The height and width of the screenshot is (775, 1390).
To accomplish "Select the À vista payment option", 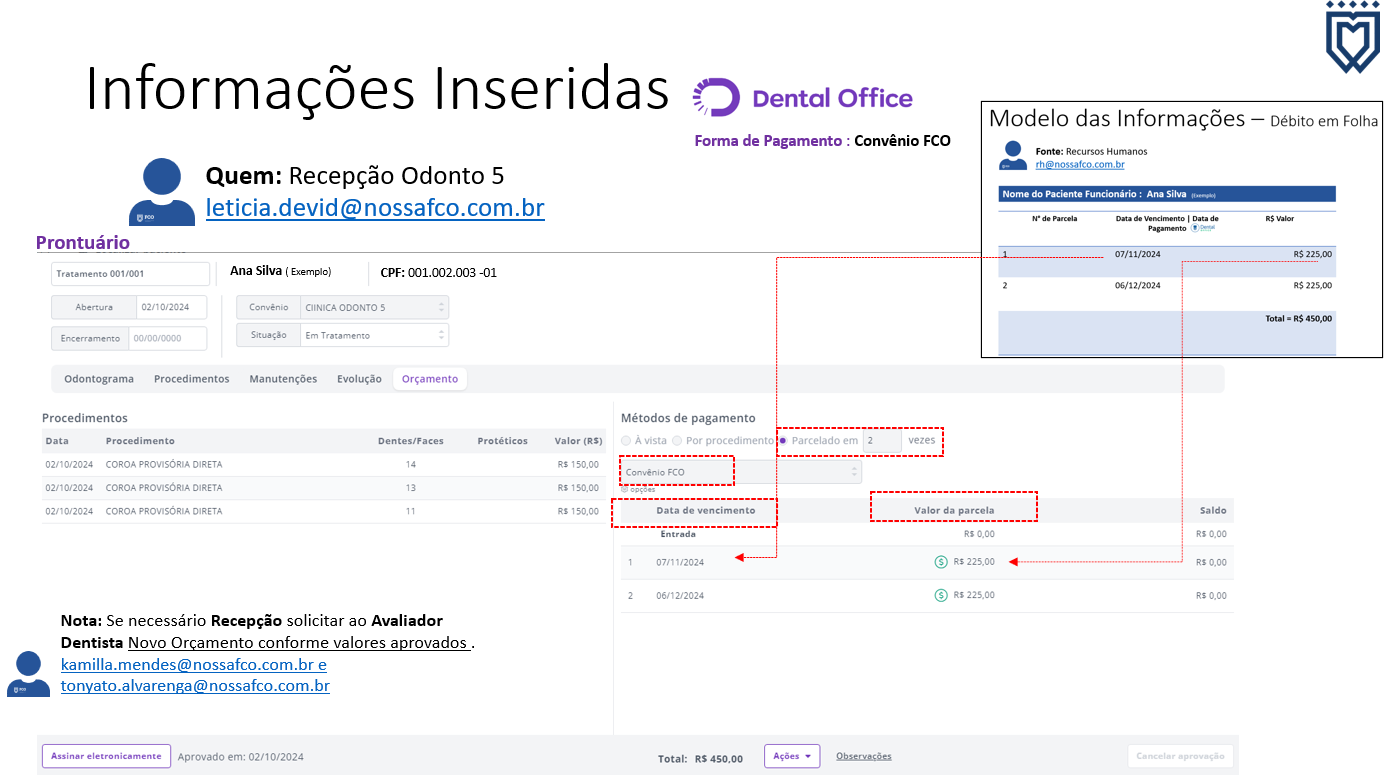I will pos(627,441).
